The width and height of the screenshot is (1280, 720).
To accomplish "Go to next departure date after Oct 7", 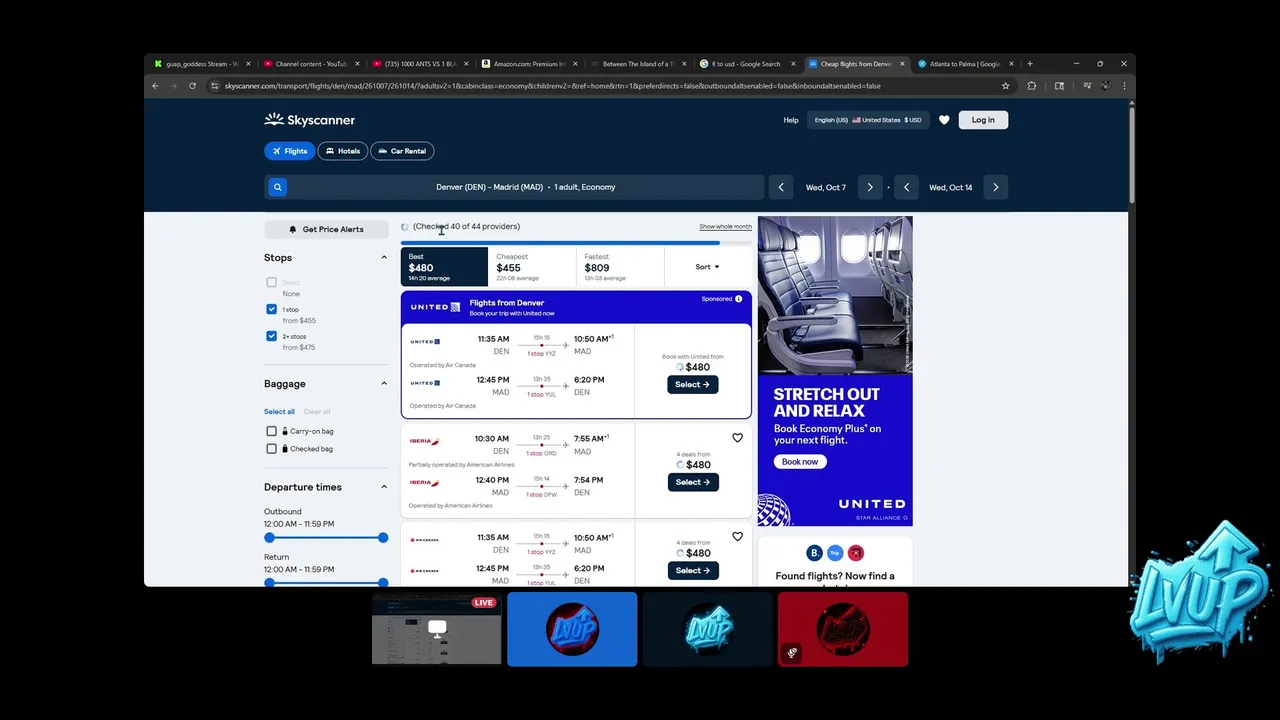I will (870, 187).
